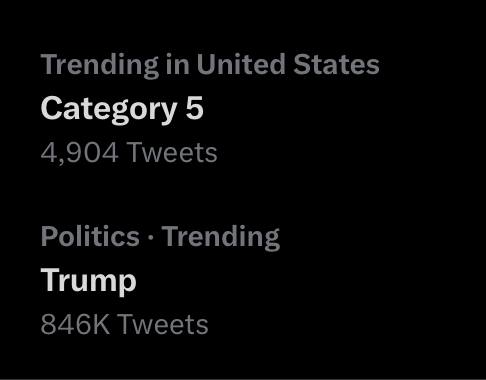The width and height of the screenshot is (486, 380).
Task: Select the 4,904 Tweets count
Action: click(129, 153)
